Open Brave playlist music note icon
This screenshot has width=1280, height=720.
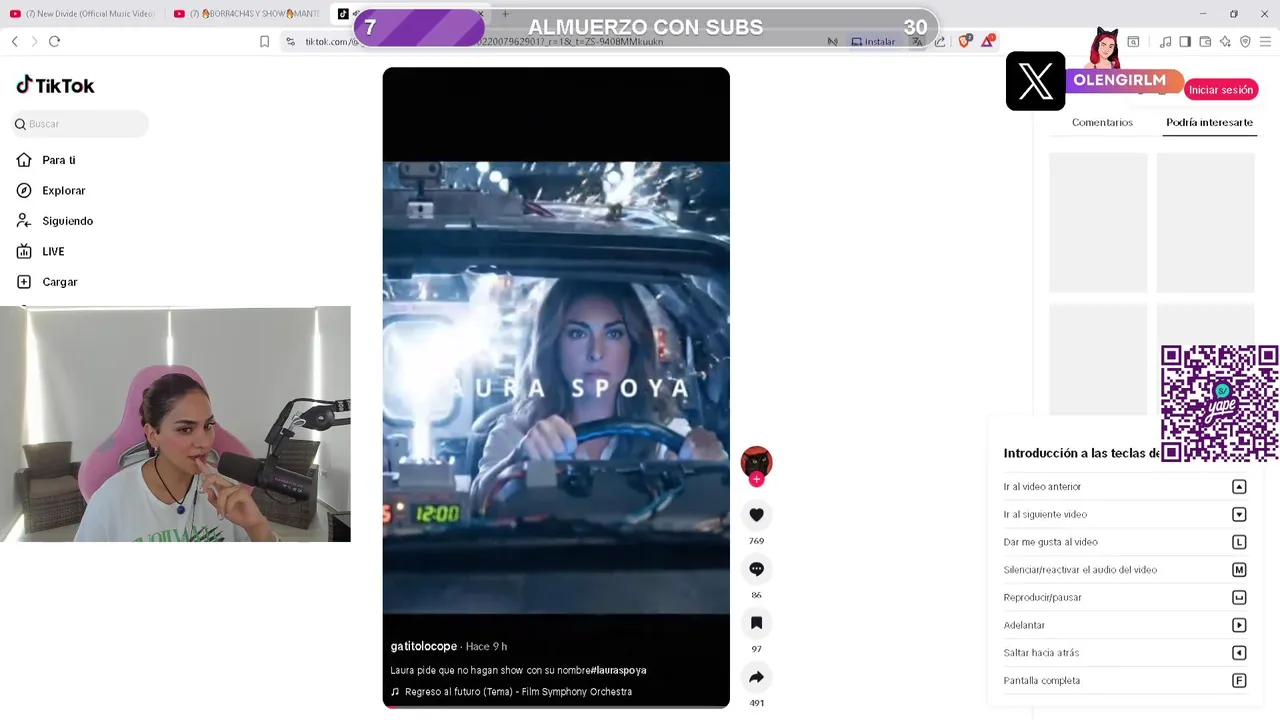tap(1165, 42)
